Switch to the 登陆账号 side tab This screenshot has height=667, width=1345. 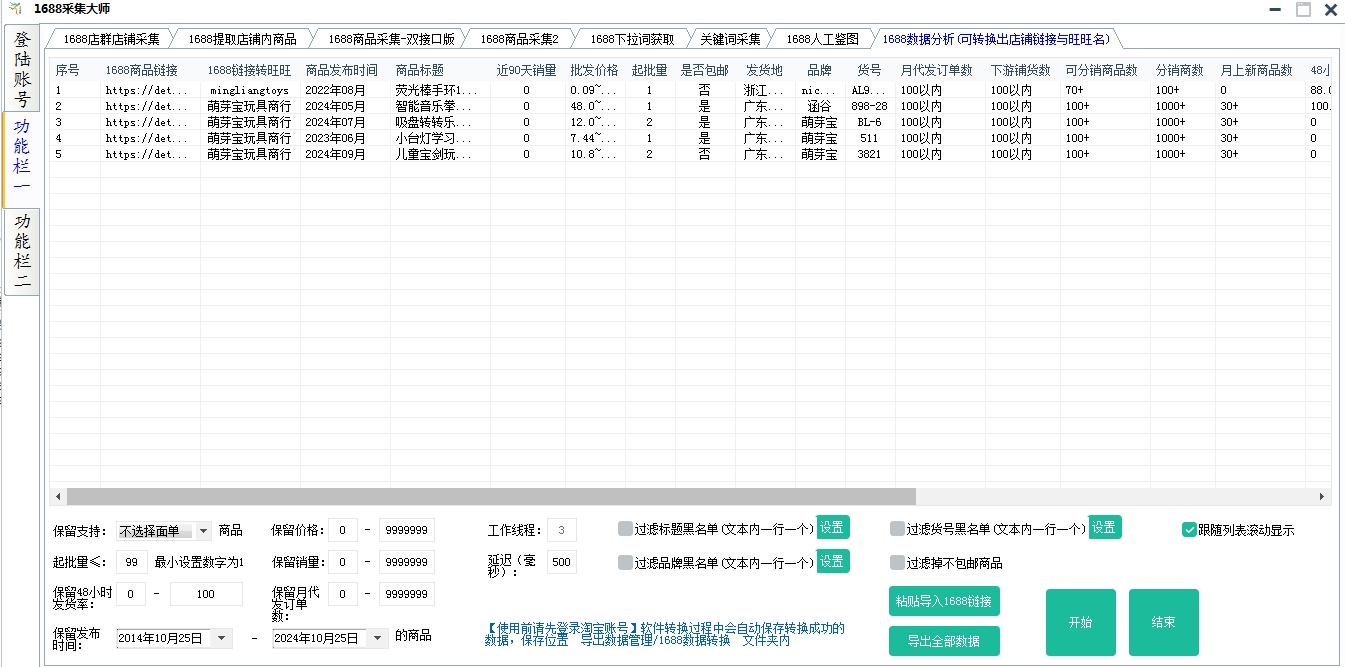[x=21, y=67]
